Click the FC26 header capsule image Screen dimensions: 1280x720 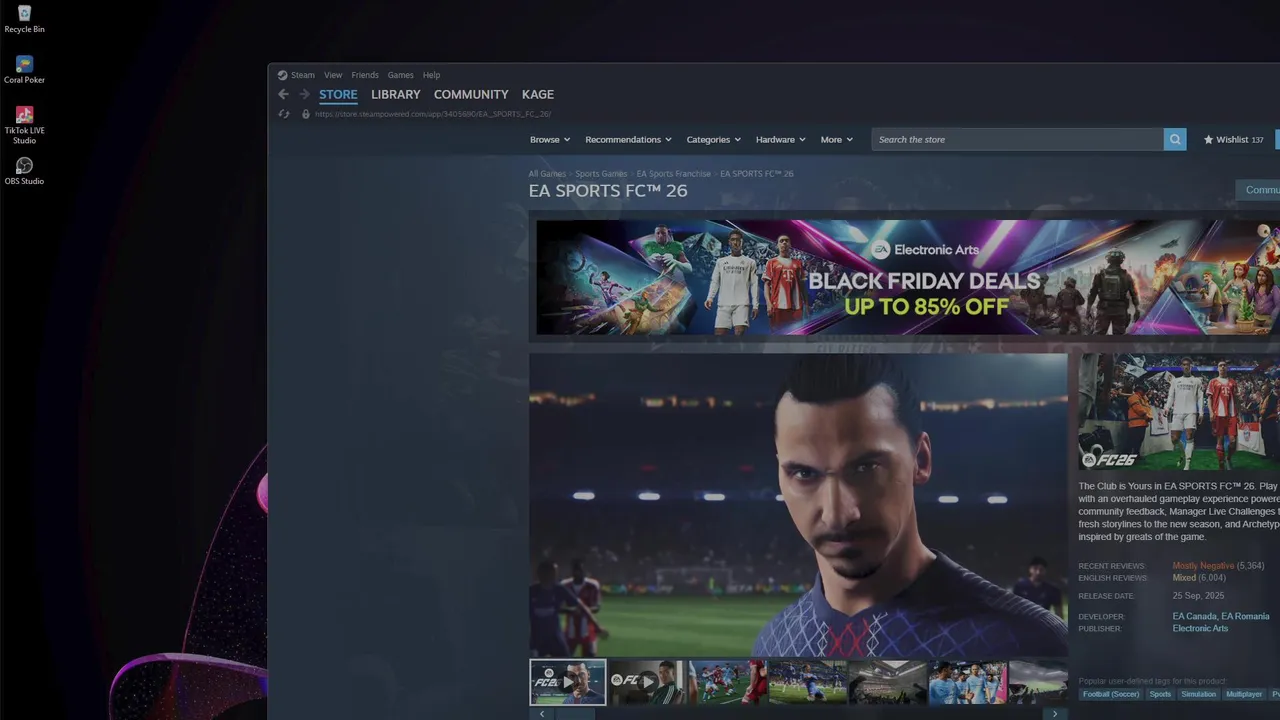(x=1179, y=412)
